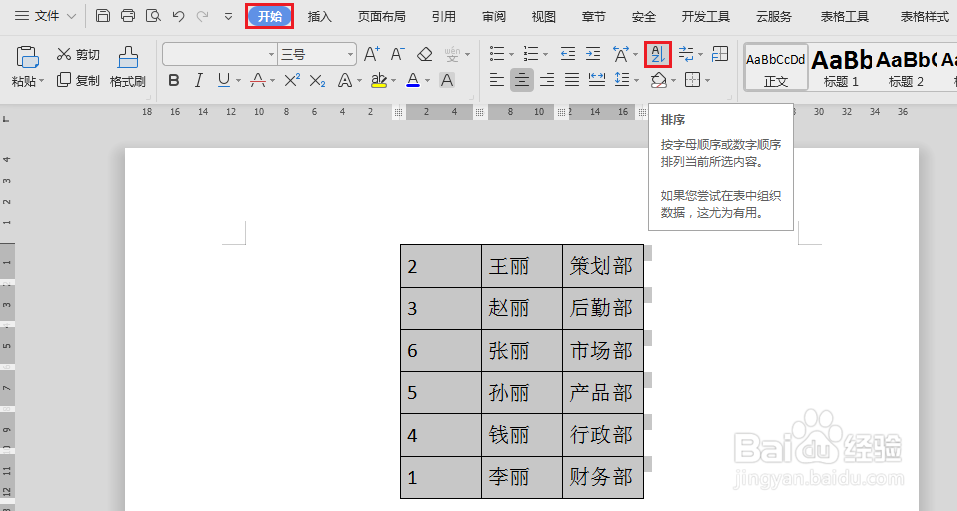Toggle Bold formatting

click(174, 80)
